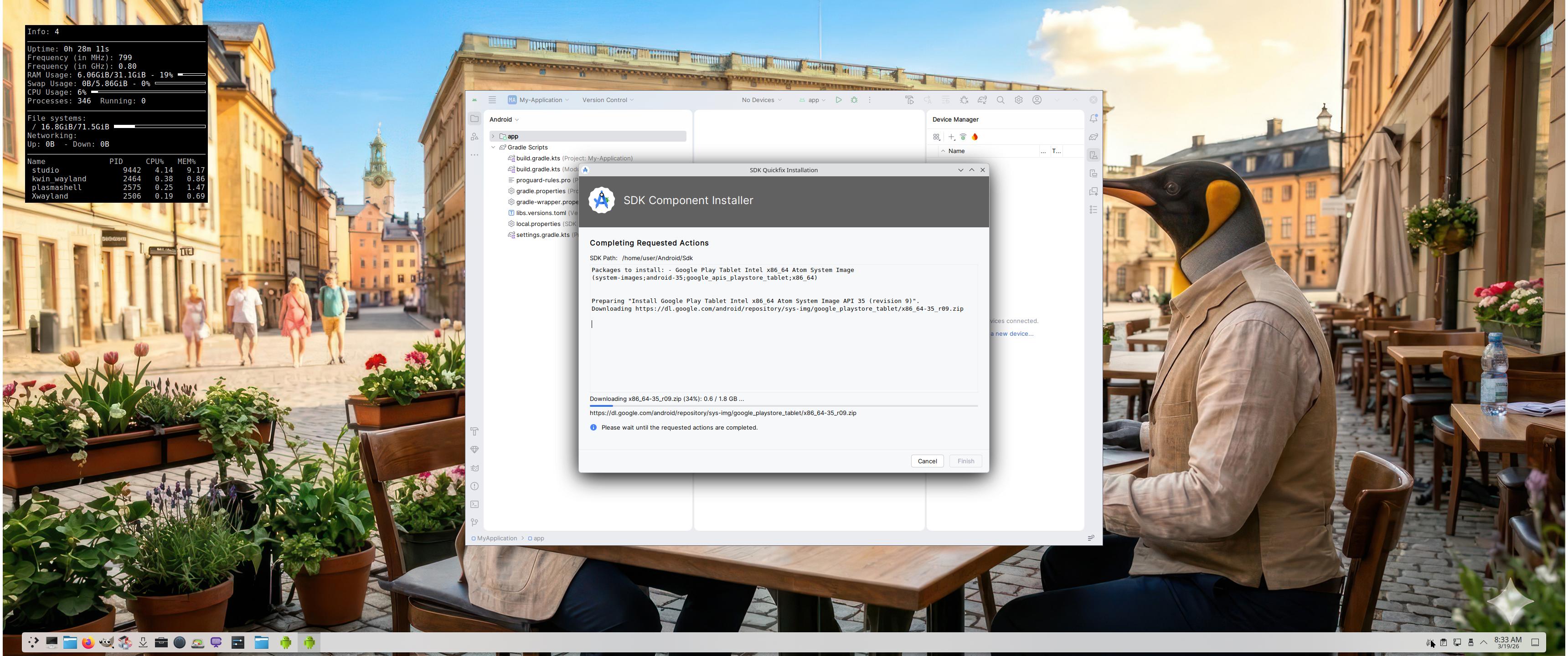The width and height of the screenshot is (1568, 656).
Task: Open IDE settings gear icon
Action: click(x=1018, y=100)
